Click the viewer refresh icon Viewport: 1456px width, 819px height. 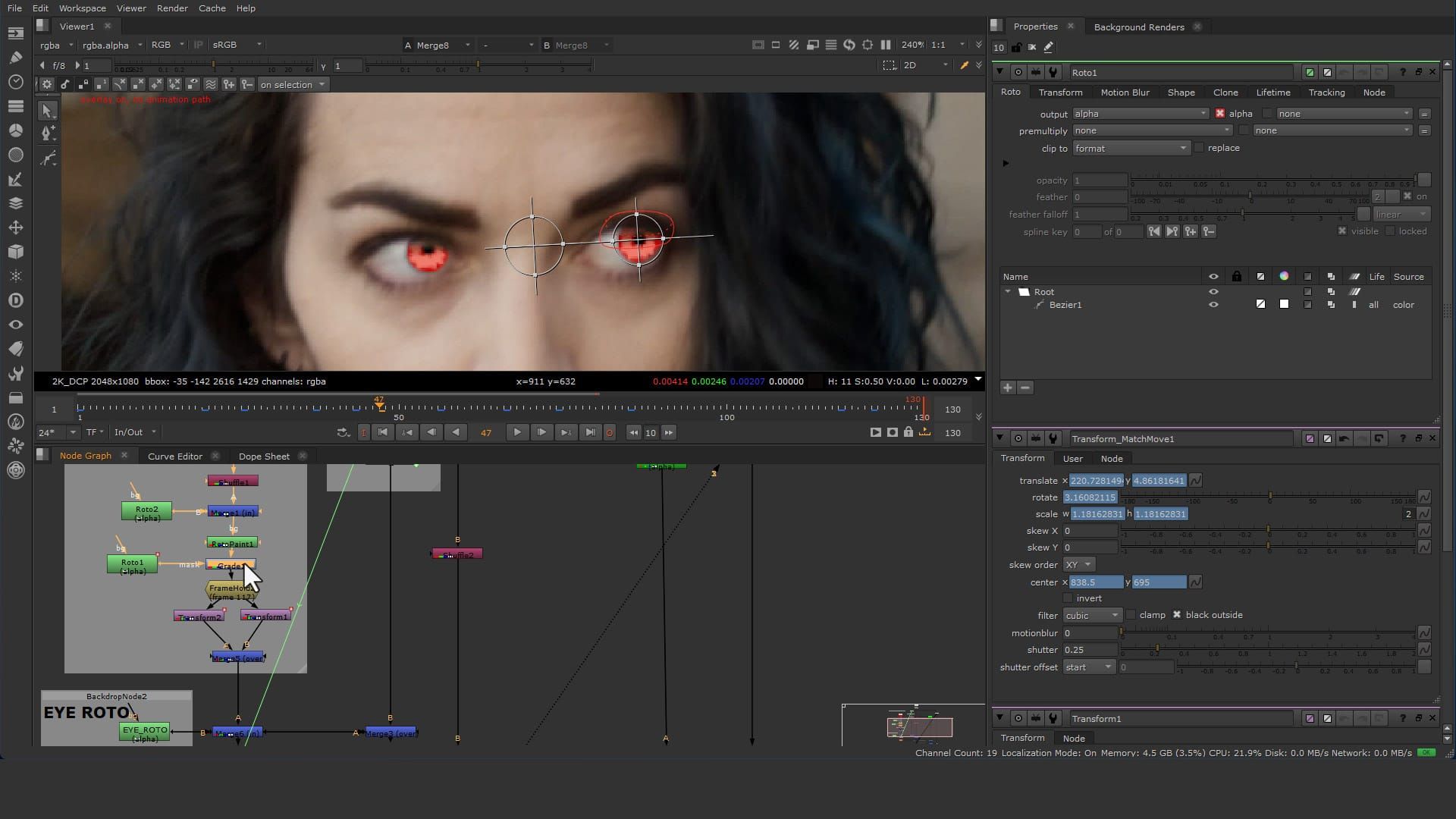click(x=849, y=45)
